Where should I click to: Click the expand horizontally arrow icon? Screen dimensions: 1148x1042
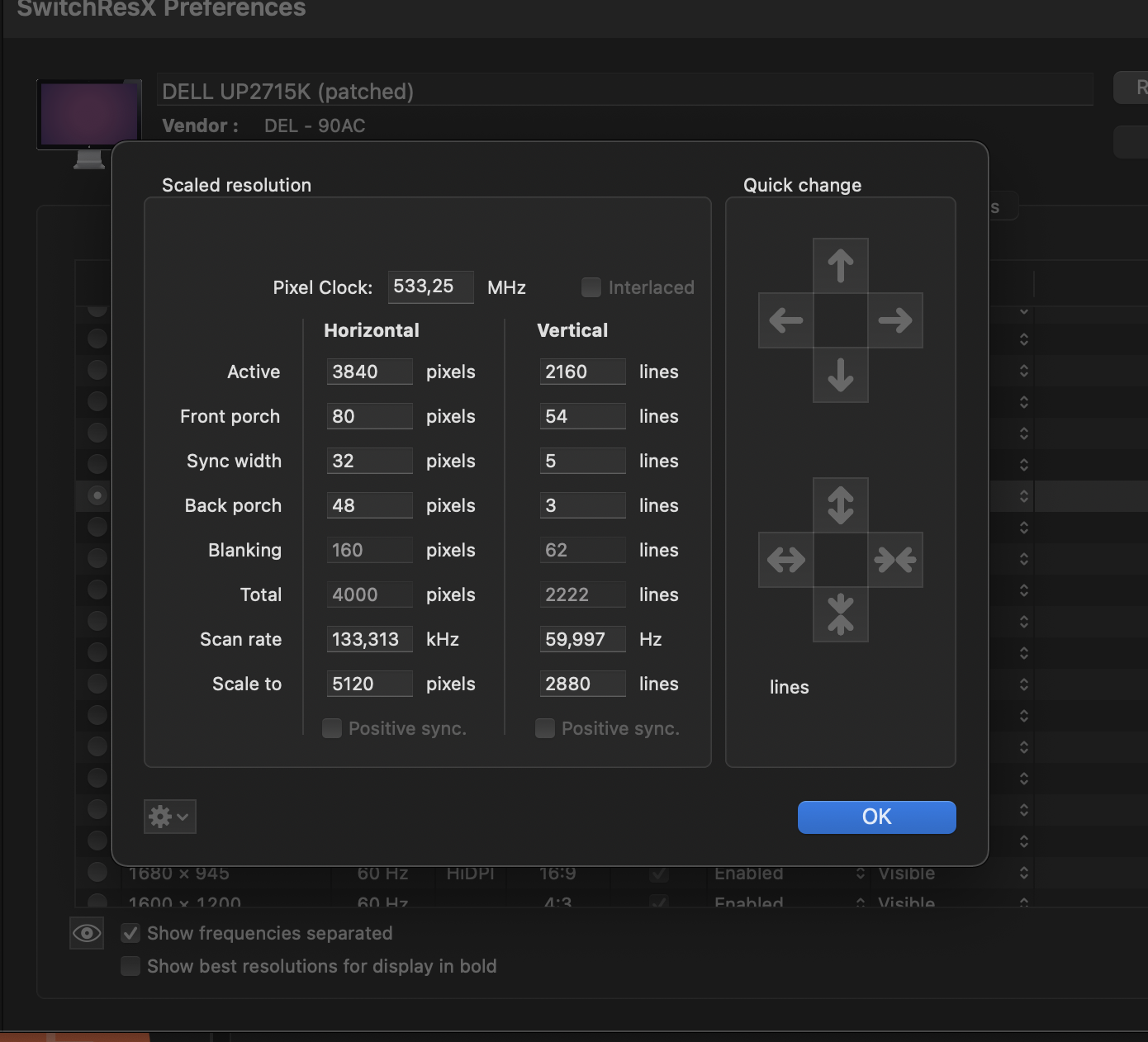[786, 560]
